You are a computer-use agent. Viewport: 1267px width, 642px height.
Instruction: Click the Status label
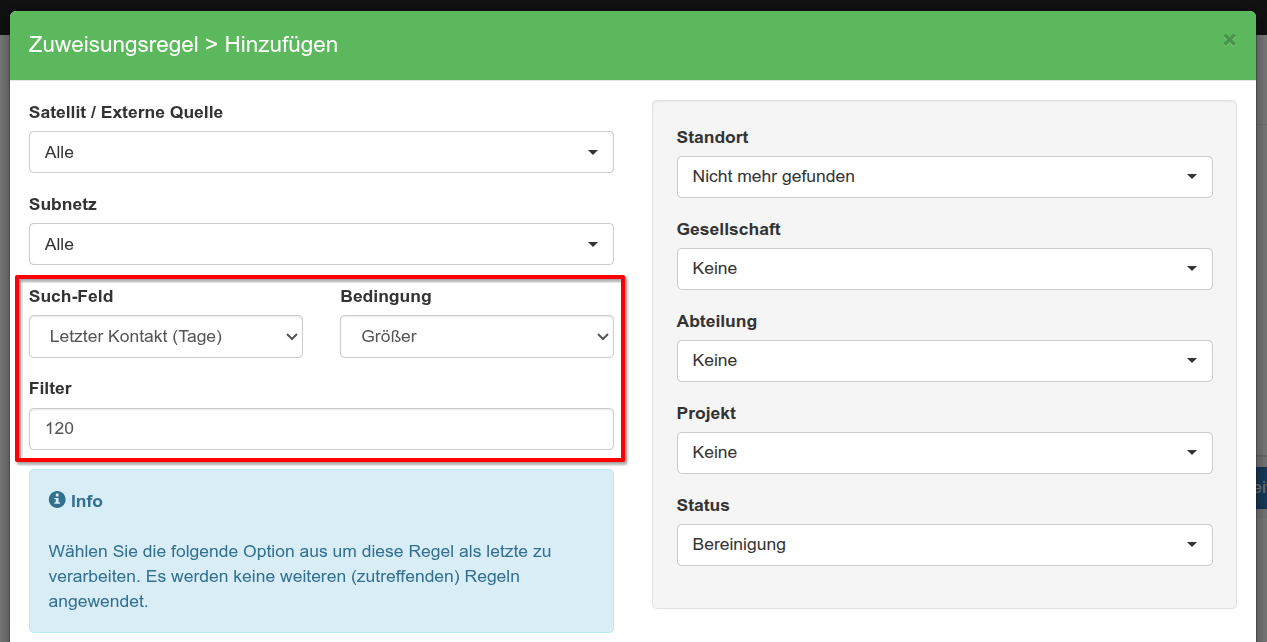[703, 505]
